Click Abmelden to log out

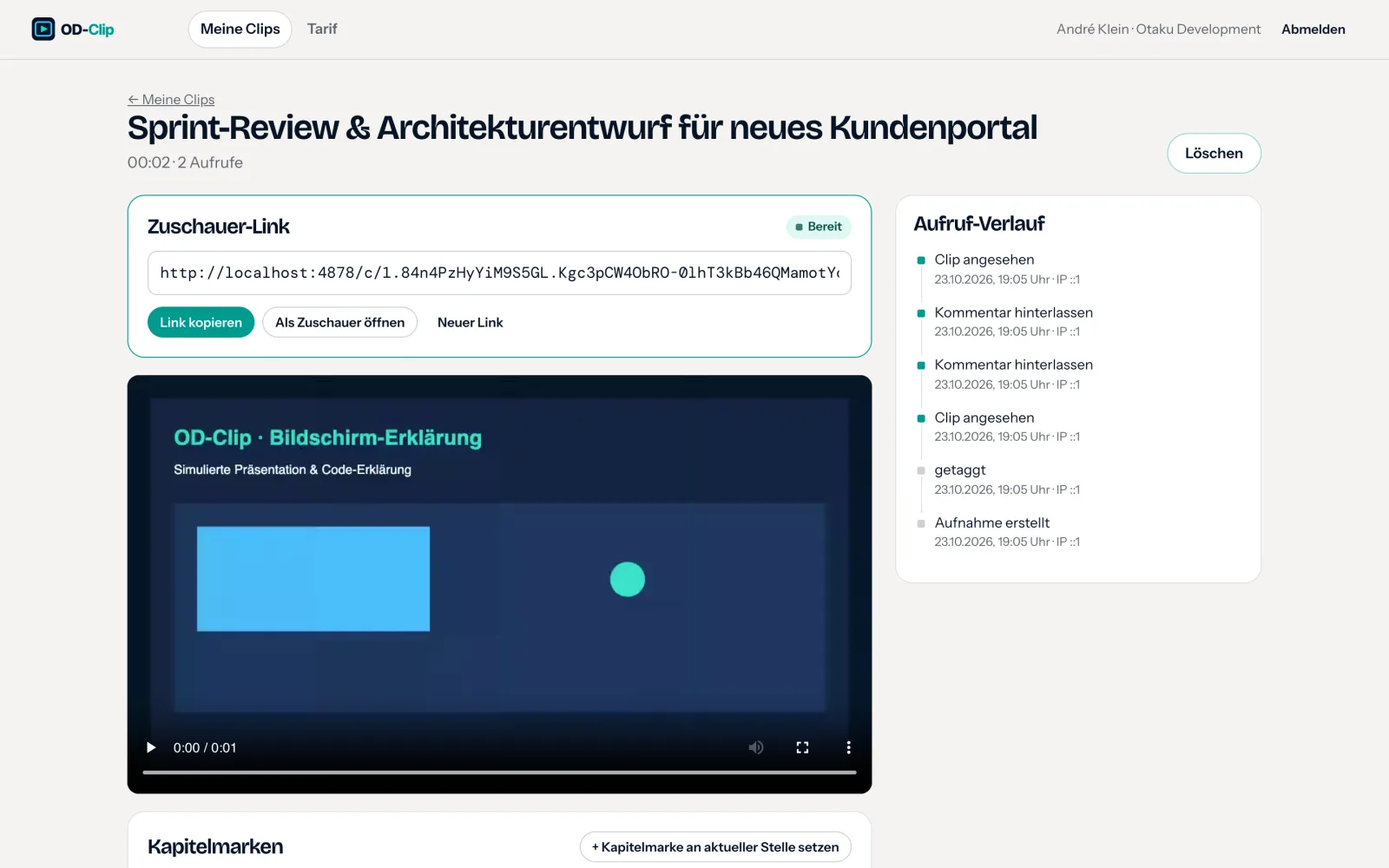point(1313,30)
